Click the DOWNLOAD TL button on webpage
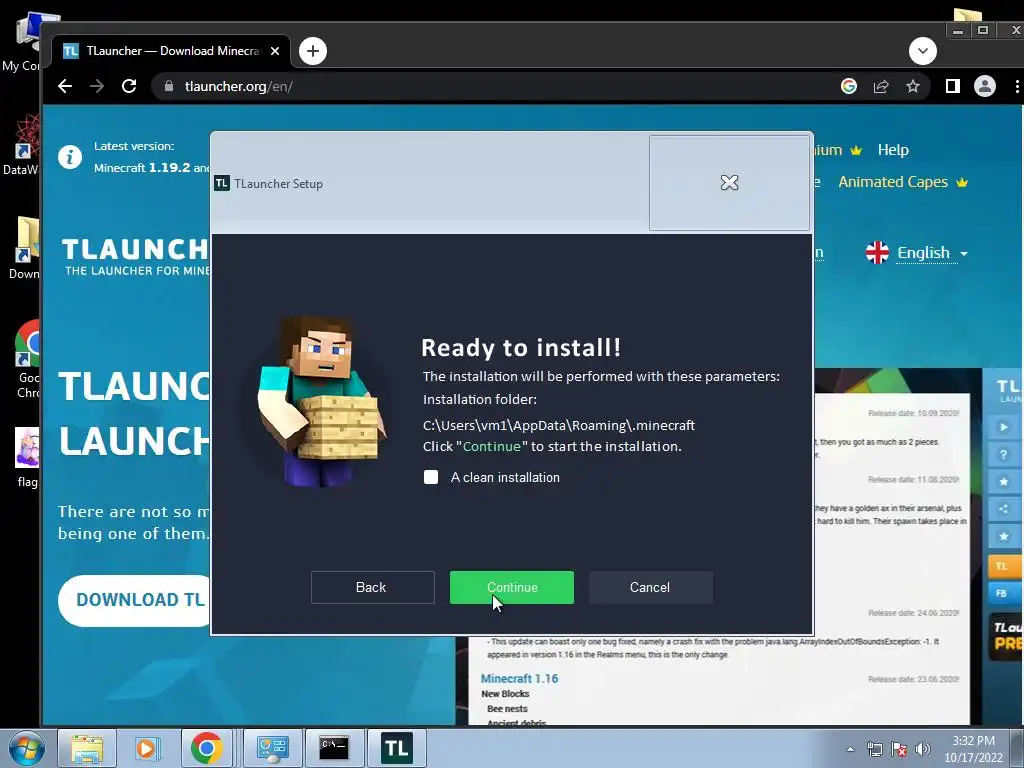Screen dimensions: 1024x768 [135, 600]
